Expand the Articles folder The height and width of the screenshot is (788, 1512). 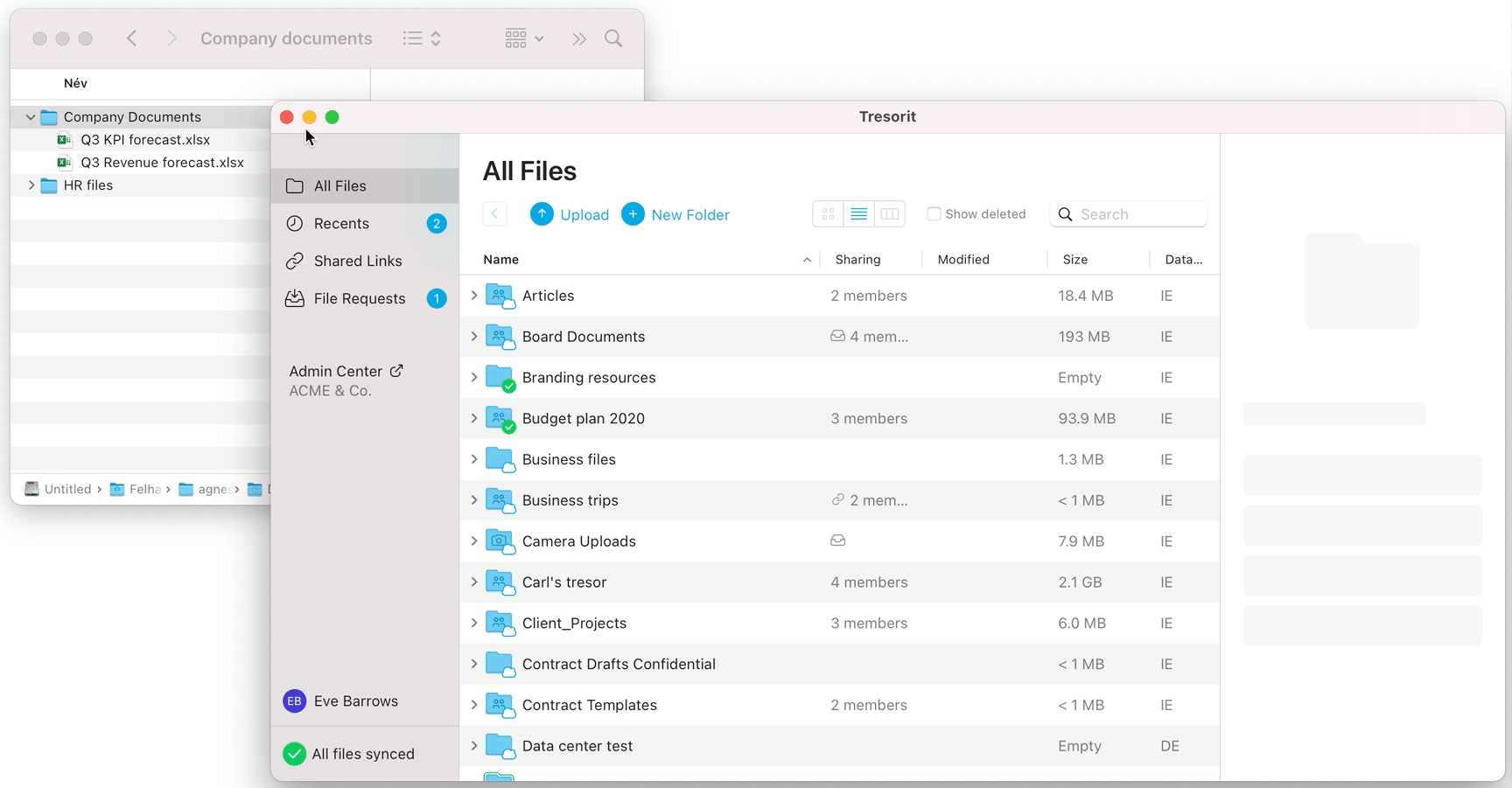(x=474, y=296)
